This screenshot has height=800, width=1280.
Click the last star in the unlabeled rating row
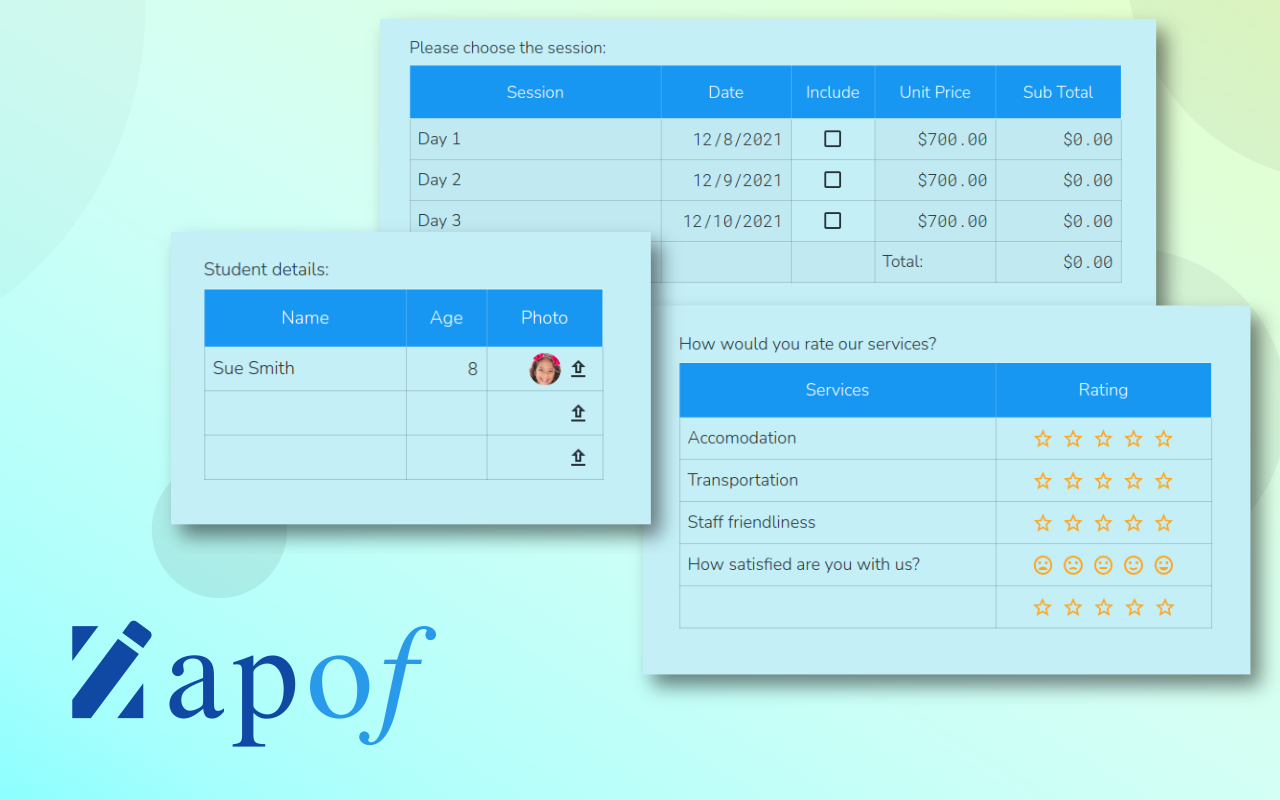(1163, 607)
